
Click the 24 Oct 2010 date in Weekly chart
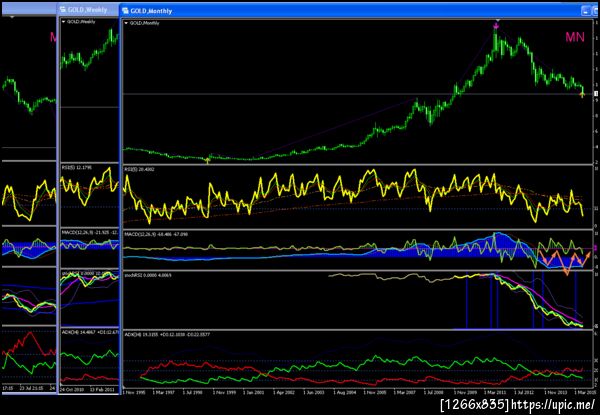click(71, 389)
